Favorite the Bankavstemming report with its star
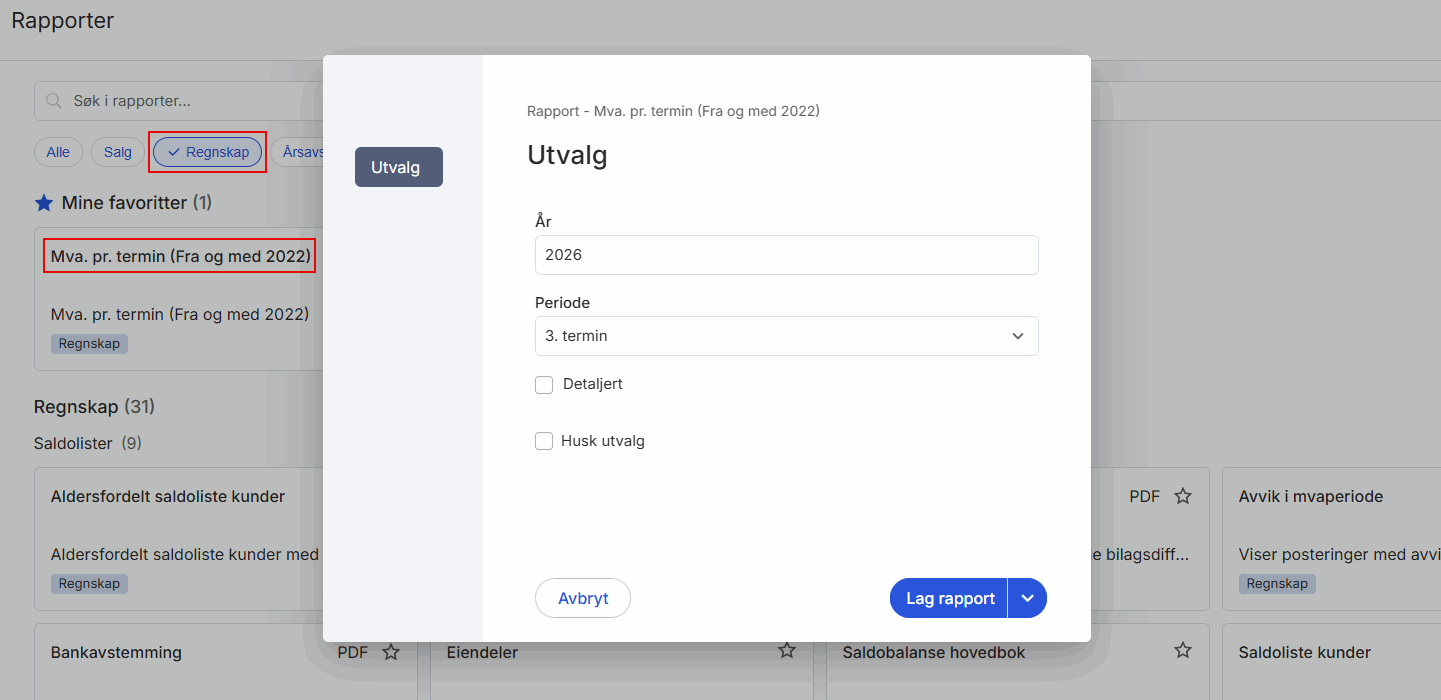The width and height of the screenshot is (1441, 700). pos(391,652)
